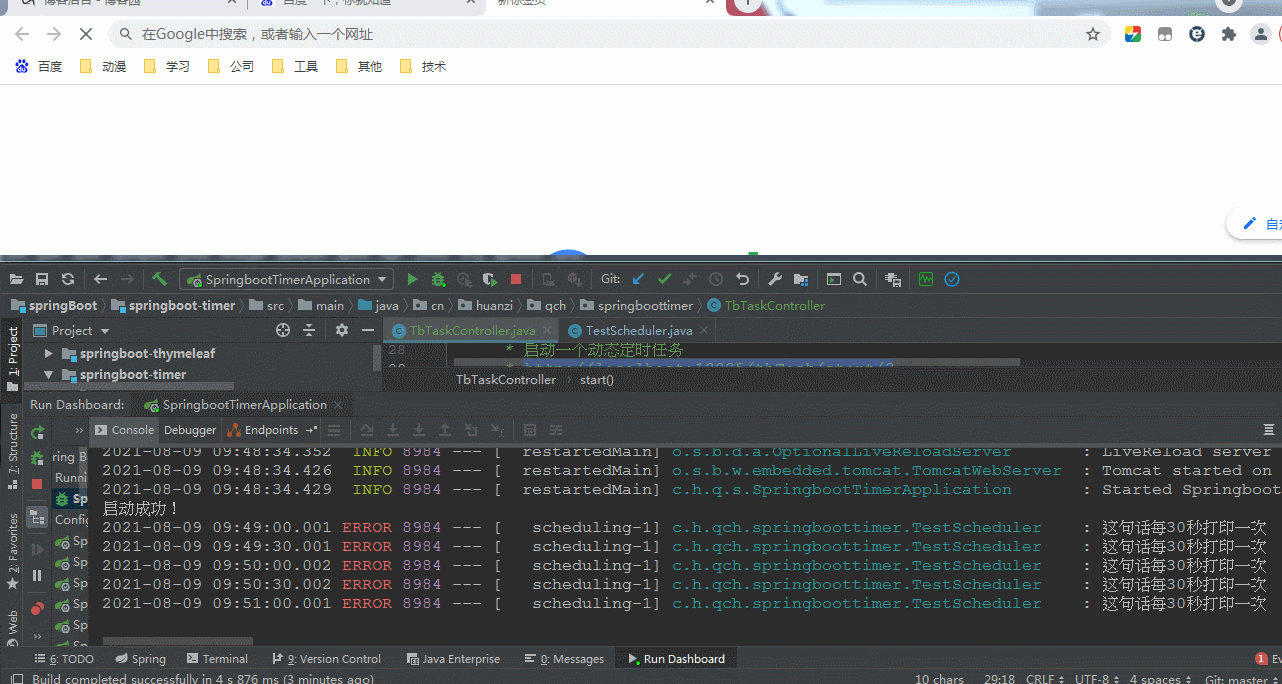Screen dimensions: 1282x684
Task: Hide the Project panel with minus icon
Action: 368,330
